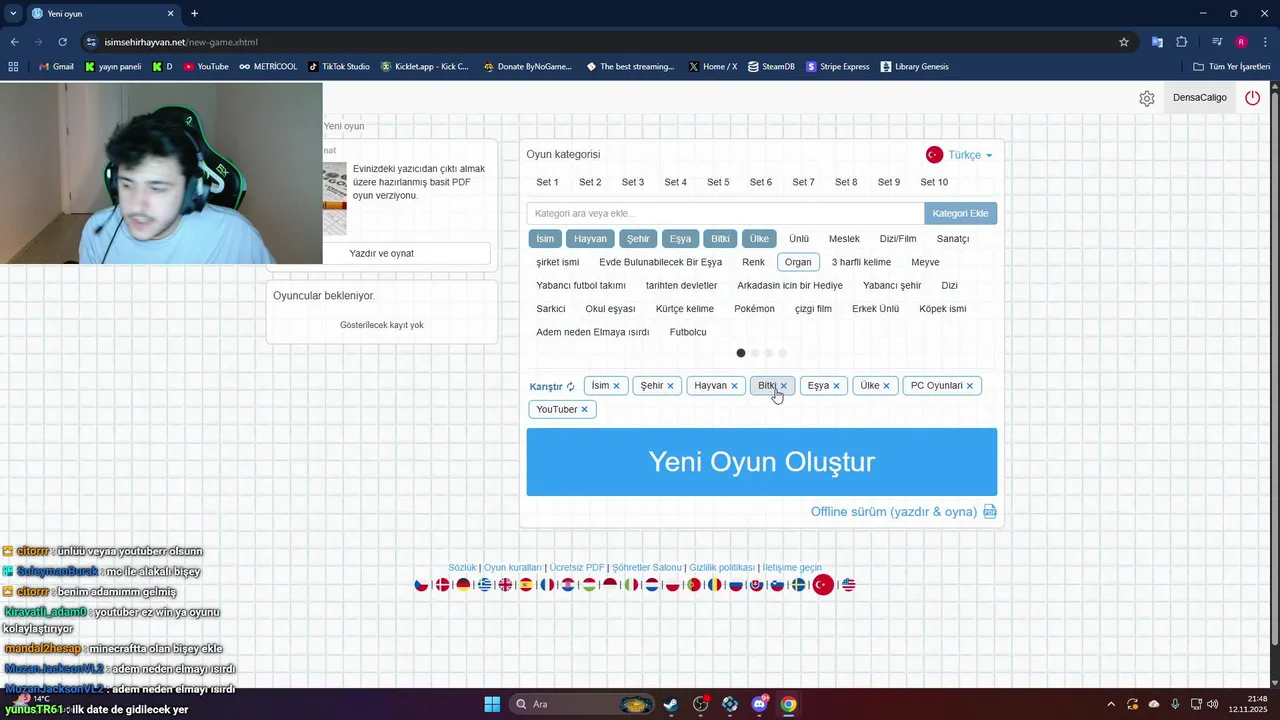Open the Oyun kuralları link

tap(513, 568)
